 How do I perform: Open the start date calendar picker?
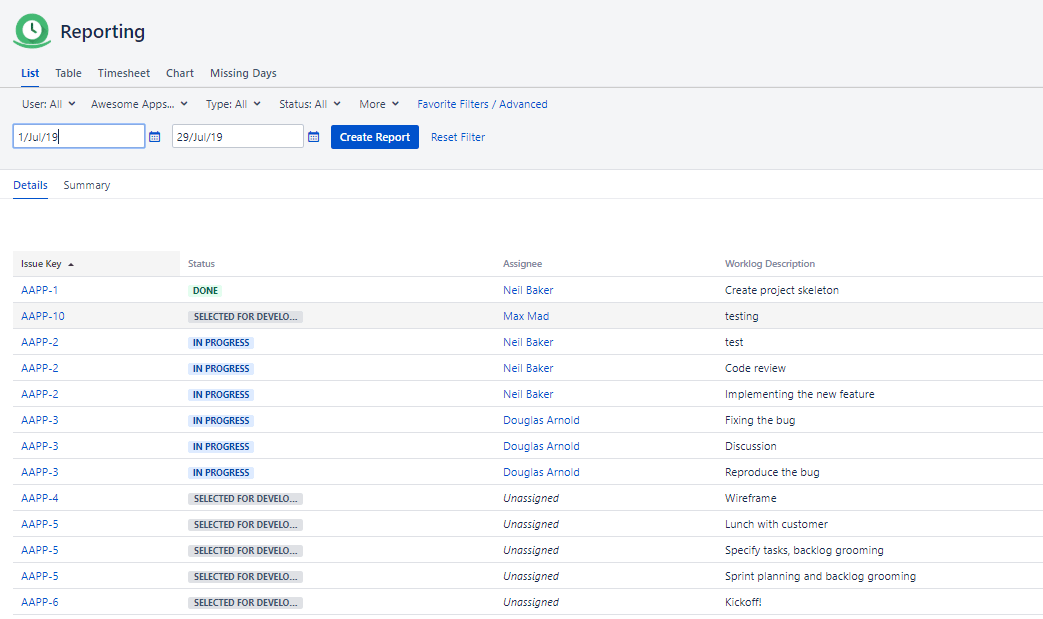pyautogui.click(x=154, y=137)
